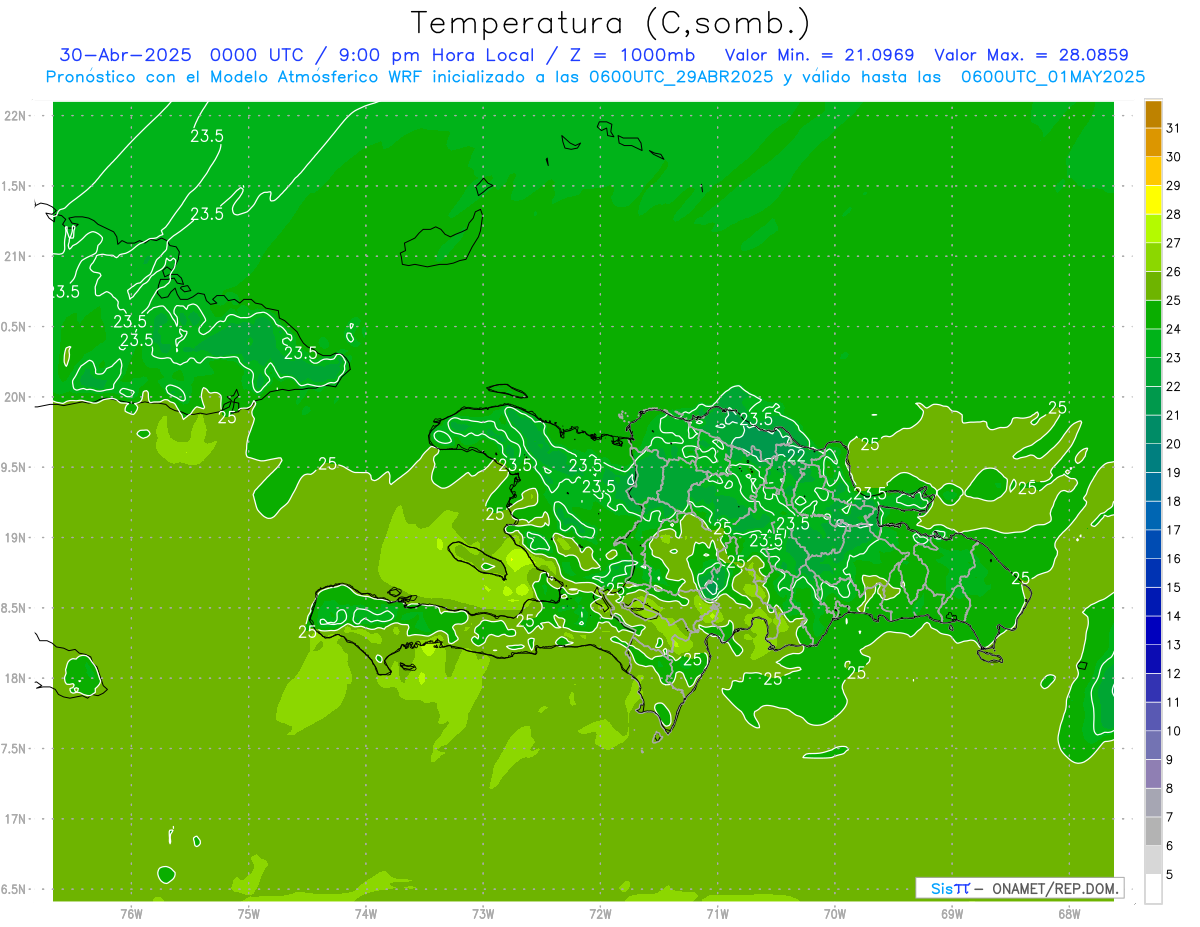1200x927 pixels.
Task: Click legend value "12" on the color scale
Action: (1173, 673)
